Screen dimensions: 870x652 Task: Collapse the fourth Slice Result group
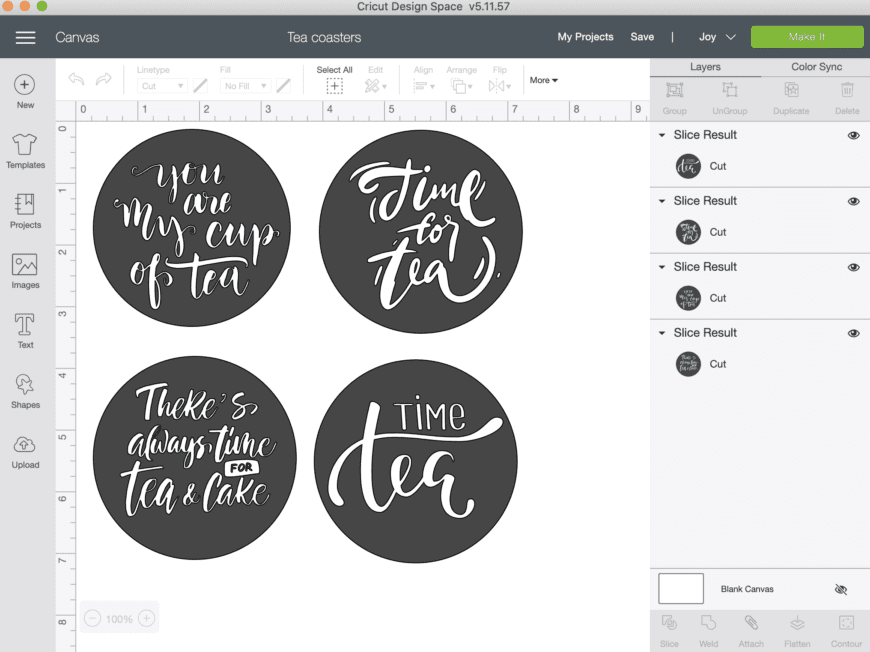[662, 333]
